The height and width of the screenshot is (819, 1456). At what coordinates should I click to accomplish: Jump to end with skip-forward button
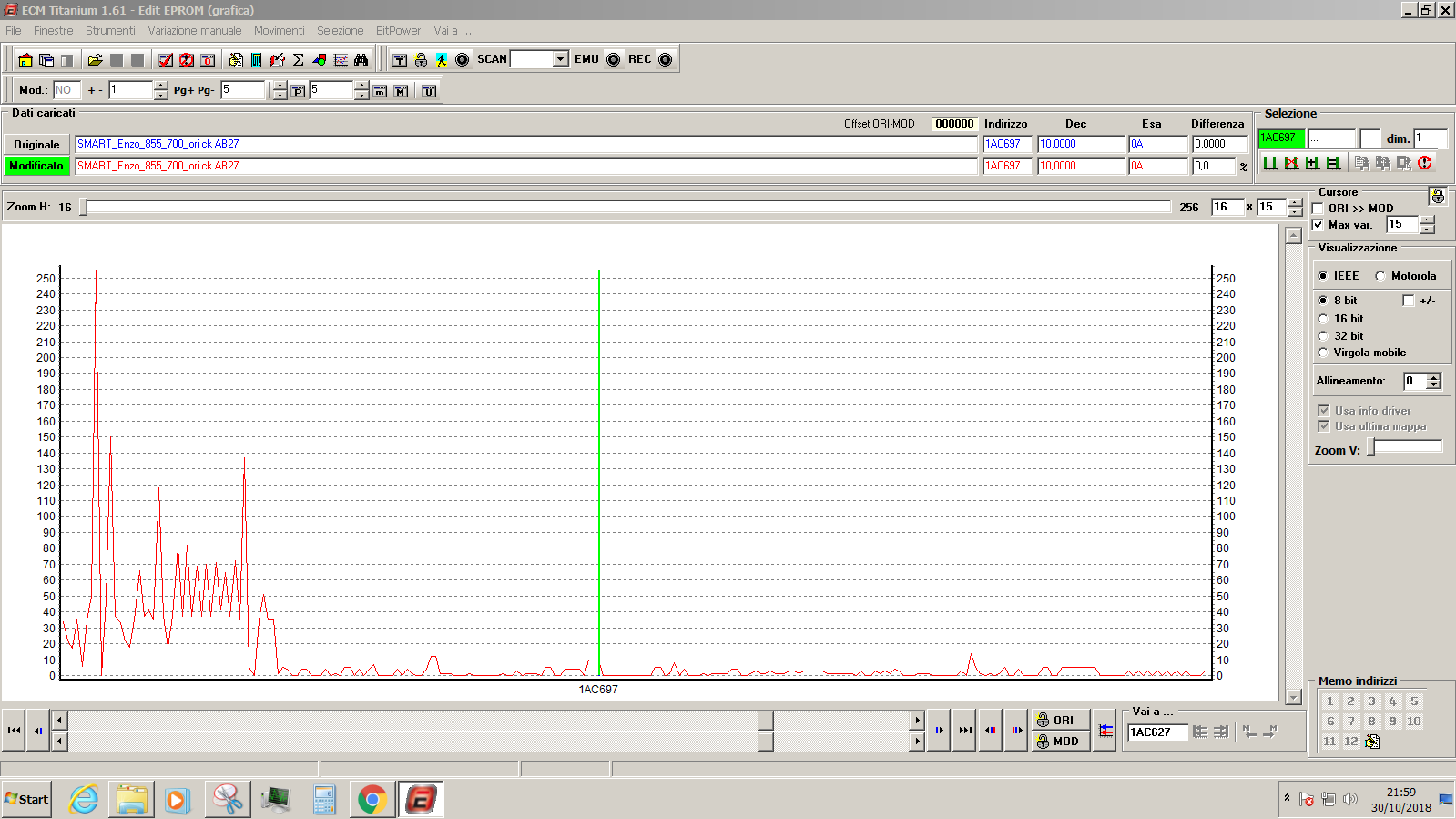click(x=965, y=731)
